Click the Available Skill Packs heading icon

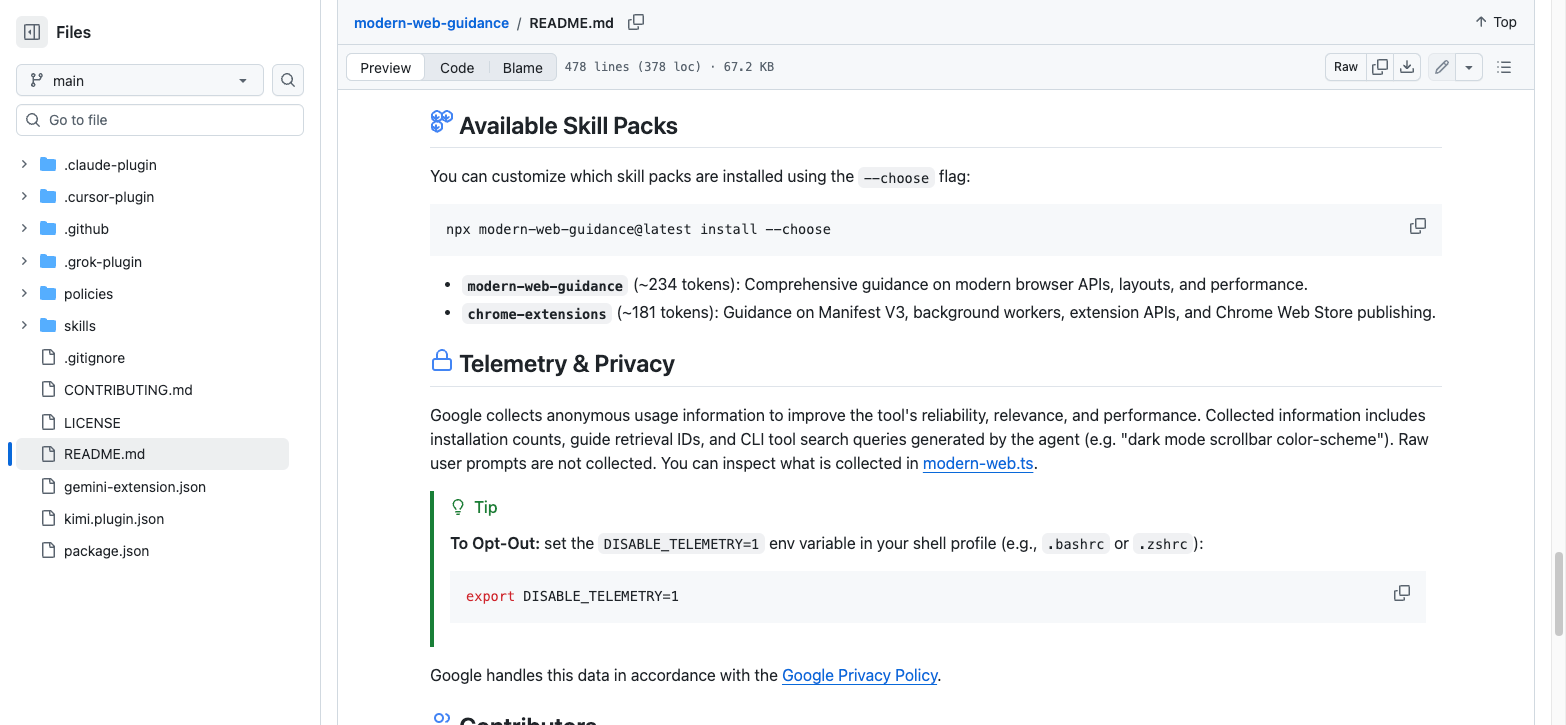pyautogui.click(x=441, y=122)
